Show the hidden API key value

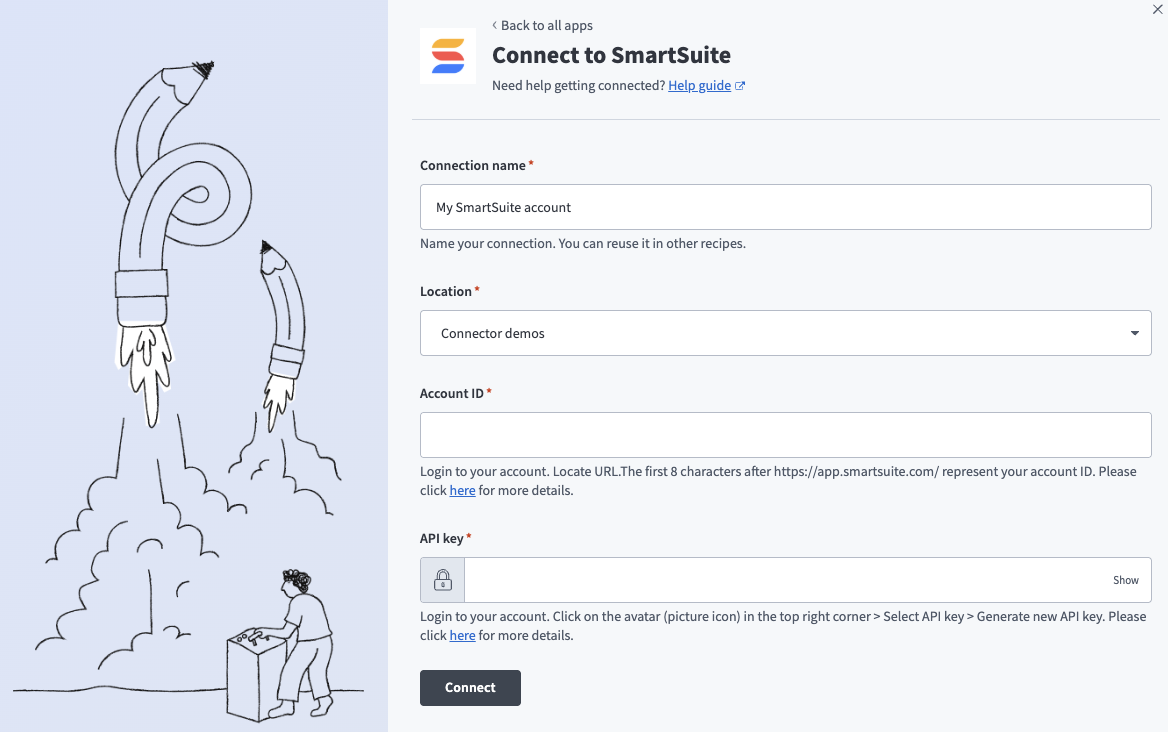click(1125, 580)
